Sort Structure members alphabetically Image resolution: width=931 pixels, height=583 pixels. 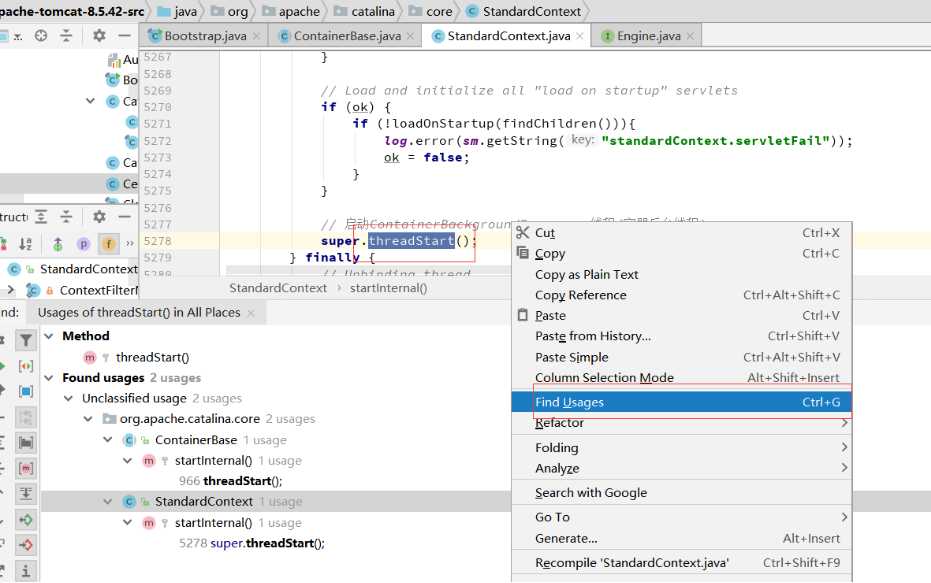(26, 243)
